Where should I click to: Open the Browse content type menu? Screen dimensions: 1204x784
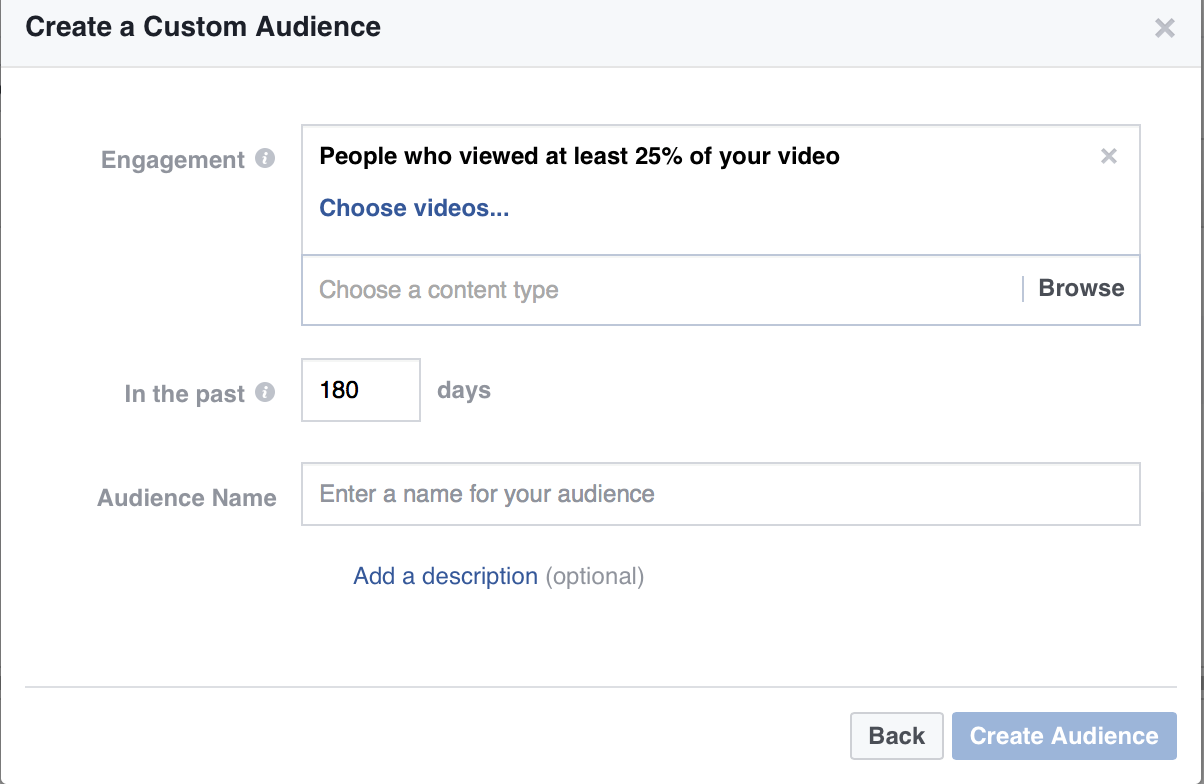(1081, 289)
